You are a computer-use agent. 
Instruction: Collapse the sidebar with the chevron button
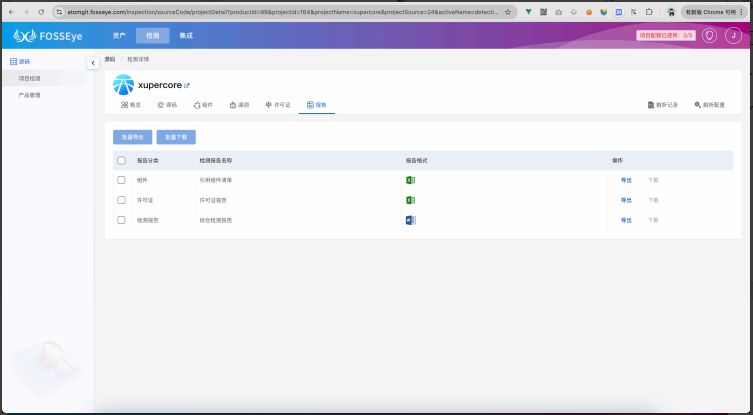93,63
